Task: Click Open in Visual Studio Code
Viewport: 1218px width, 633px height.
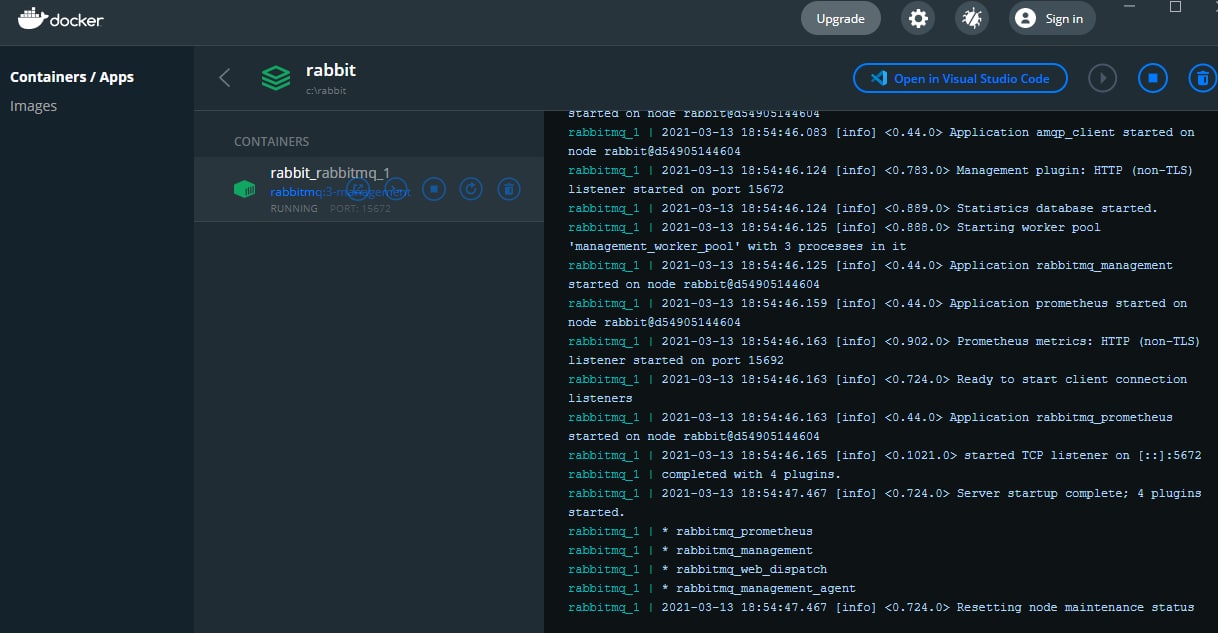Action: [960, 78]
